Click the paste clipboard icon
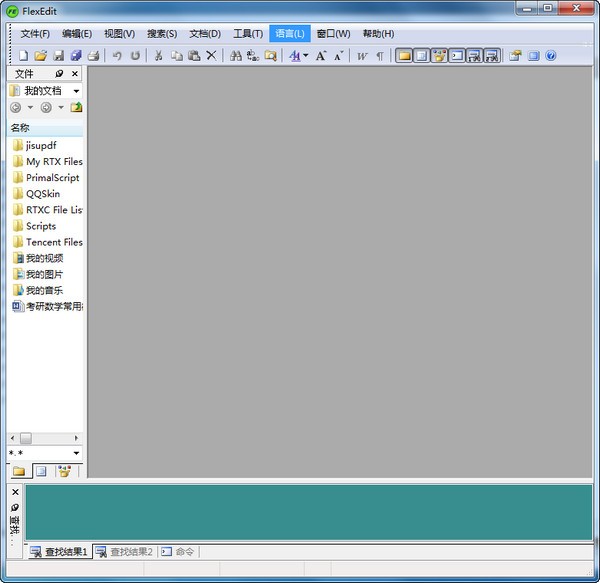 click(194, 56)
